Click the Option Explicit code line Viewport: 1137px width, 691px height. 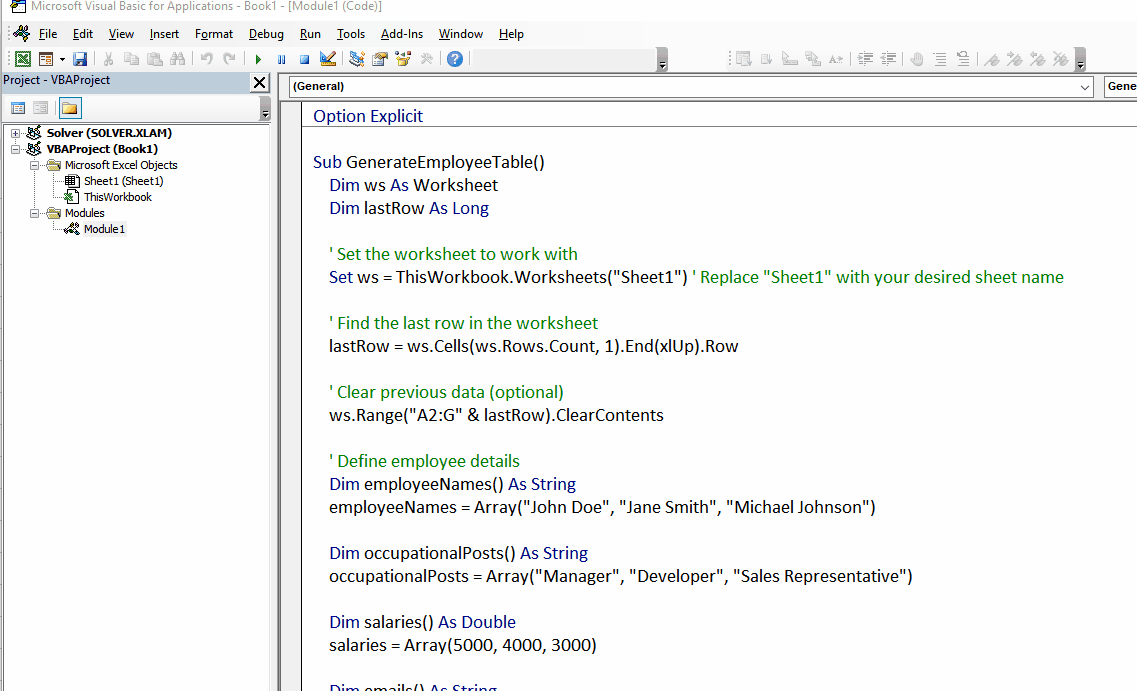(x=368, y=116)
